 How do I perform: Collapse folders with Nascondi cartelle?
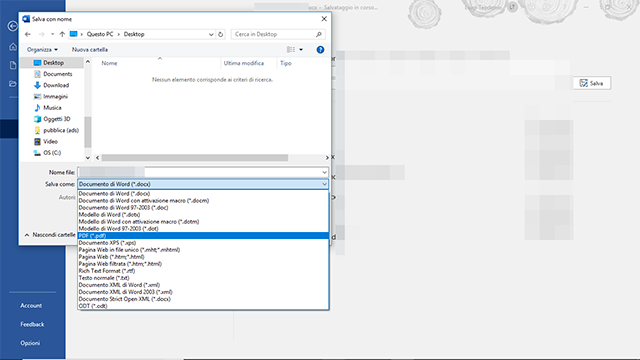click(49, 235)
